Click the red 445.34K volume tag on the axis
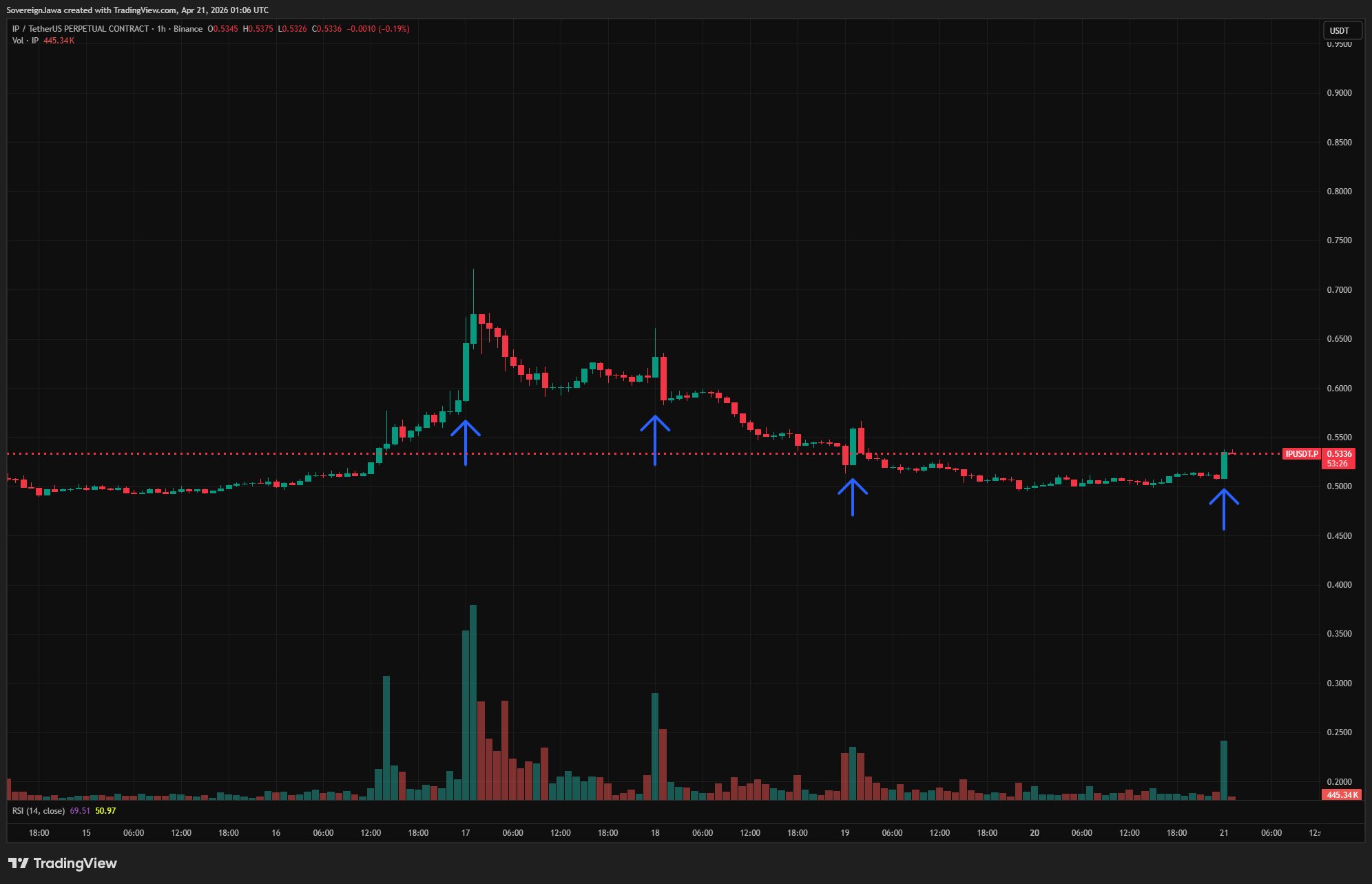1372x884 pixels. coord(1342,795)
